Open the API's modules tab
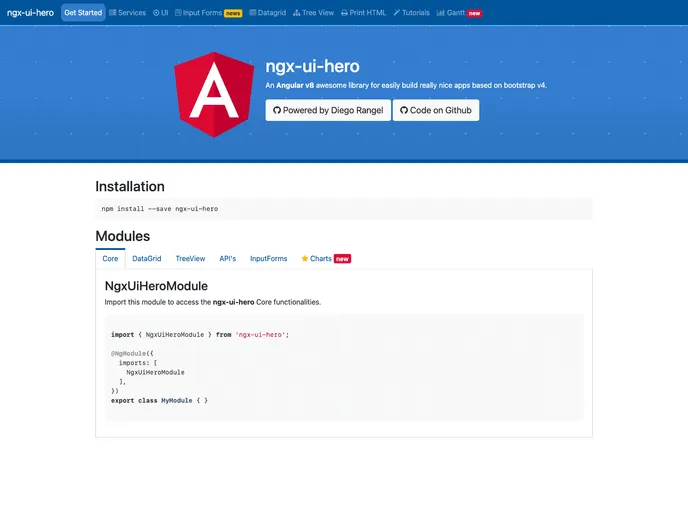 click(228, 258)
